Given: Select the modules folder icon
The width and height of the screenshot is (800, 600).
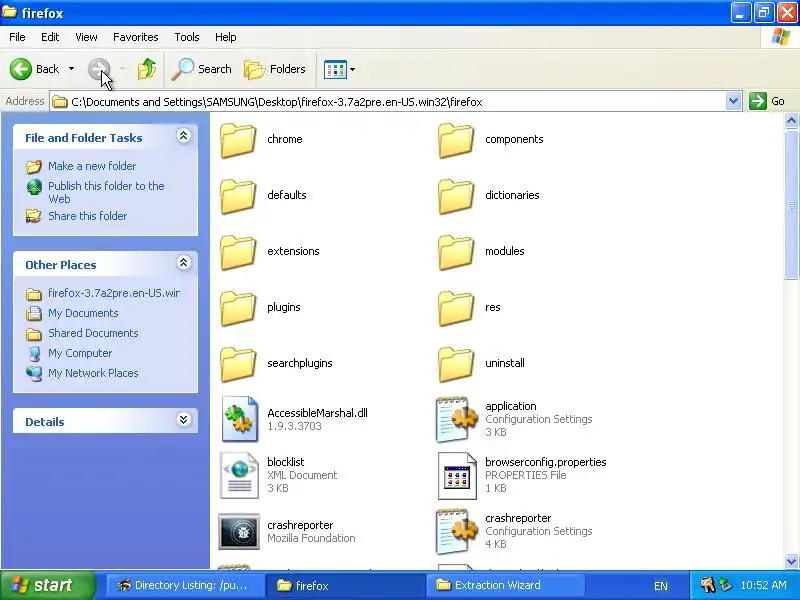Looking at the screenshot, I should click(x=456, y=252).
